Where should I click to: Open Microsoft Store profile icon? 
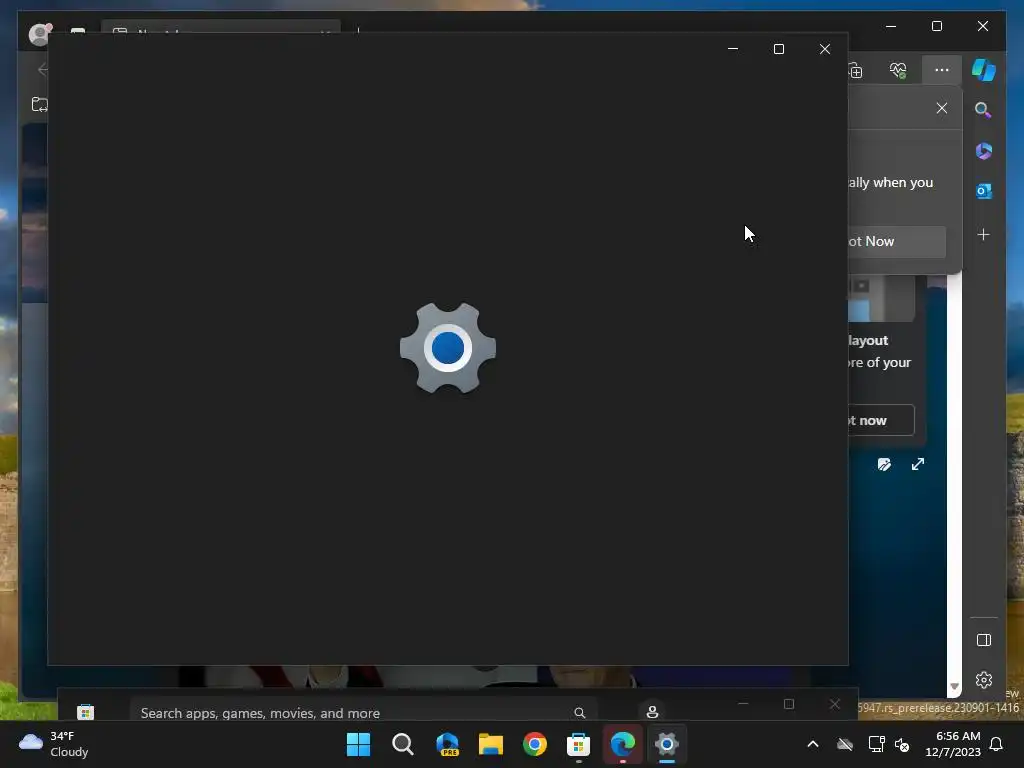652,712
